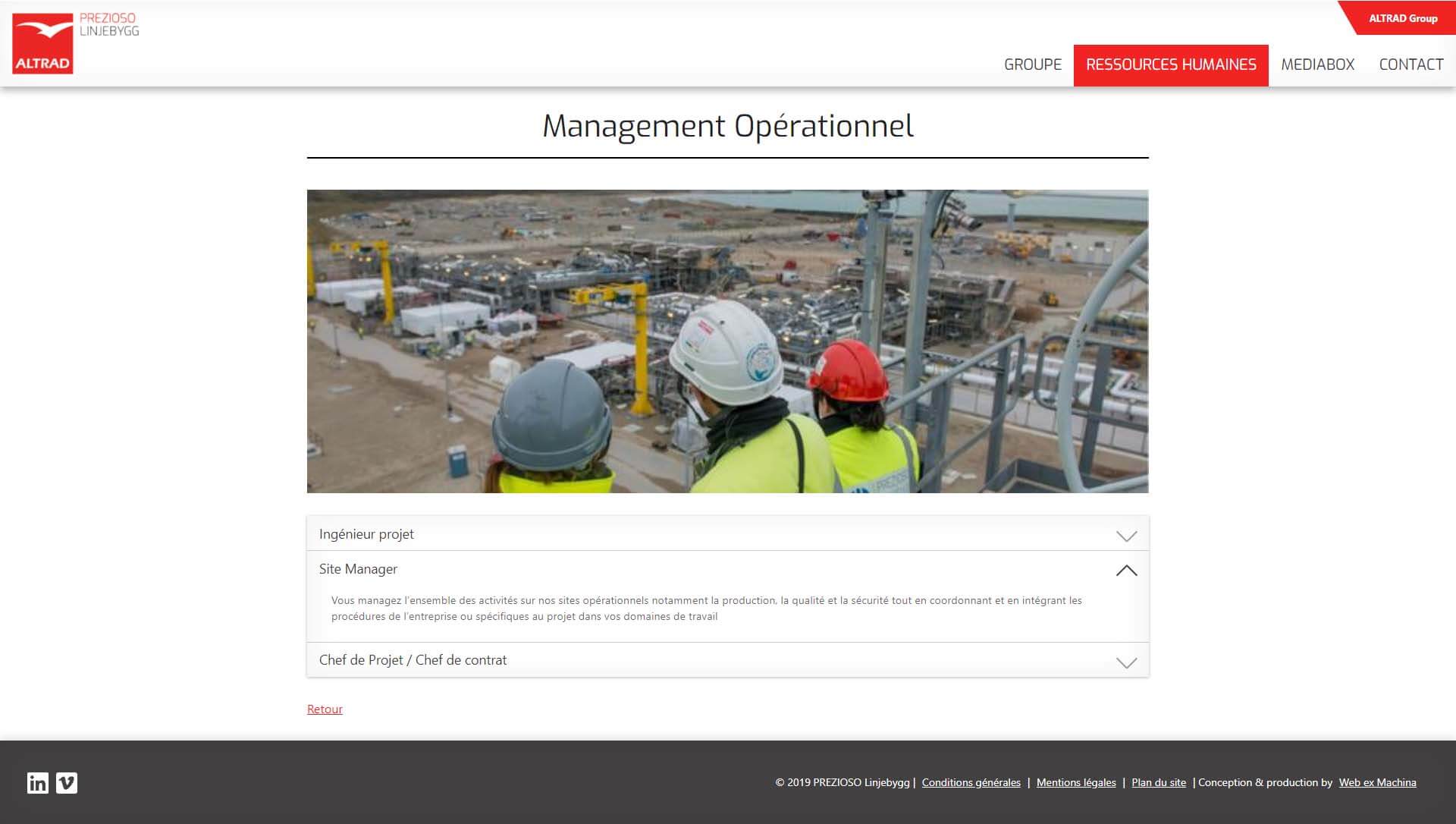The image size is (1456, 824).
Task: Click the Site Manager accordion title
Action: (358, 569)
